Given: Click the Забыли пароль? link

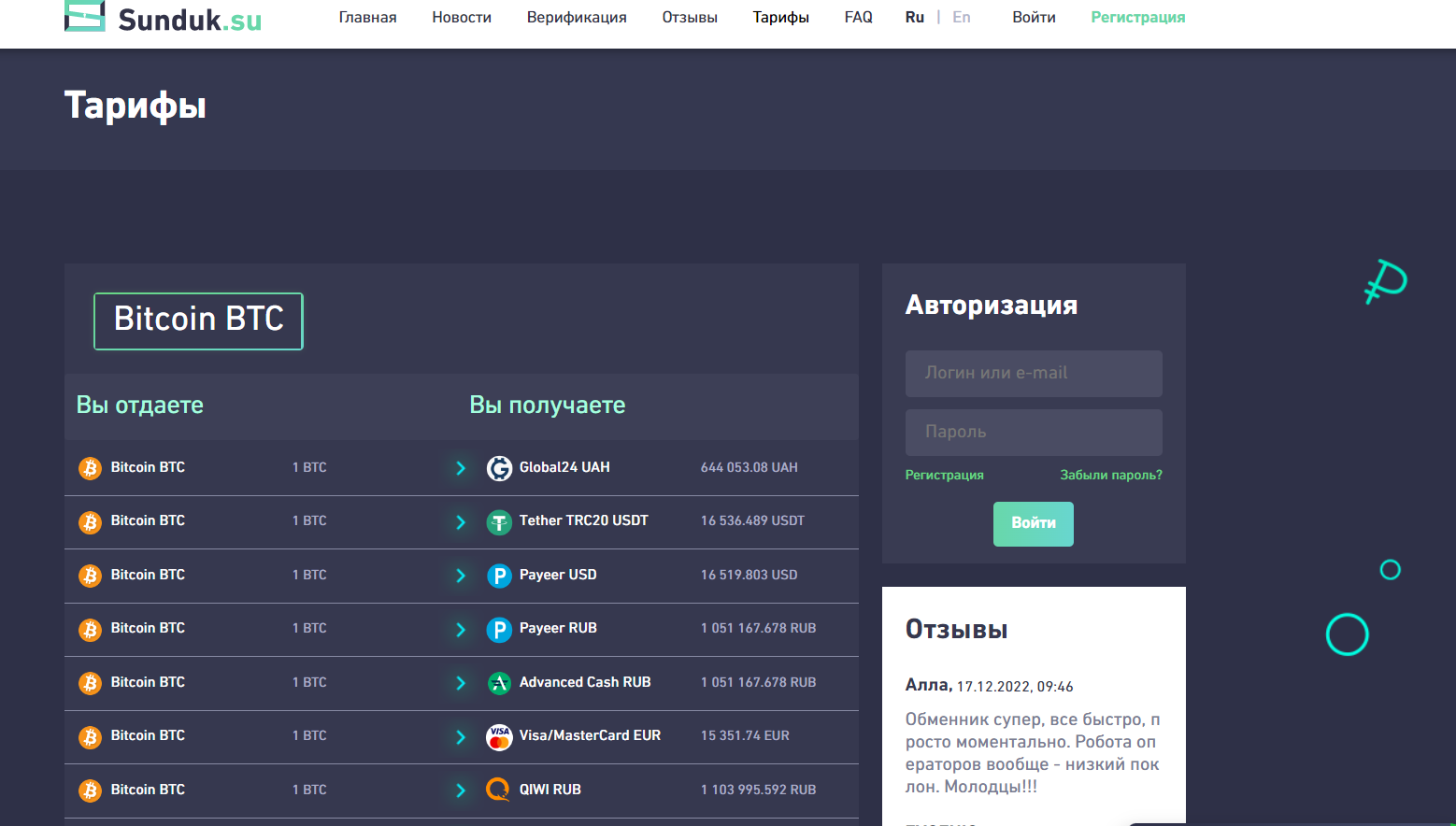Looking at the screenshot, I should click(x=1111, y=475).
